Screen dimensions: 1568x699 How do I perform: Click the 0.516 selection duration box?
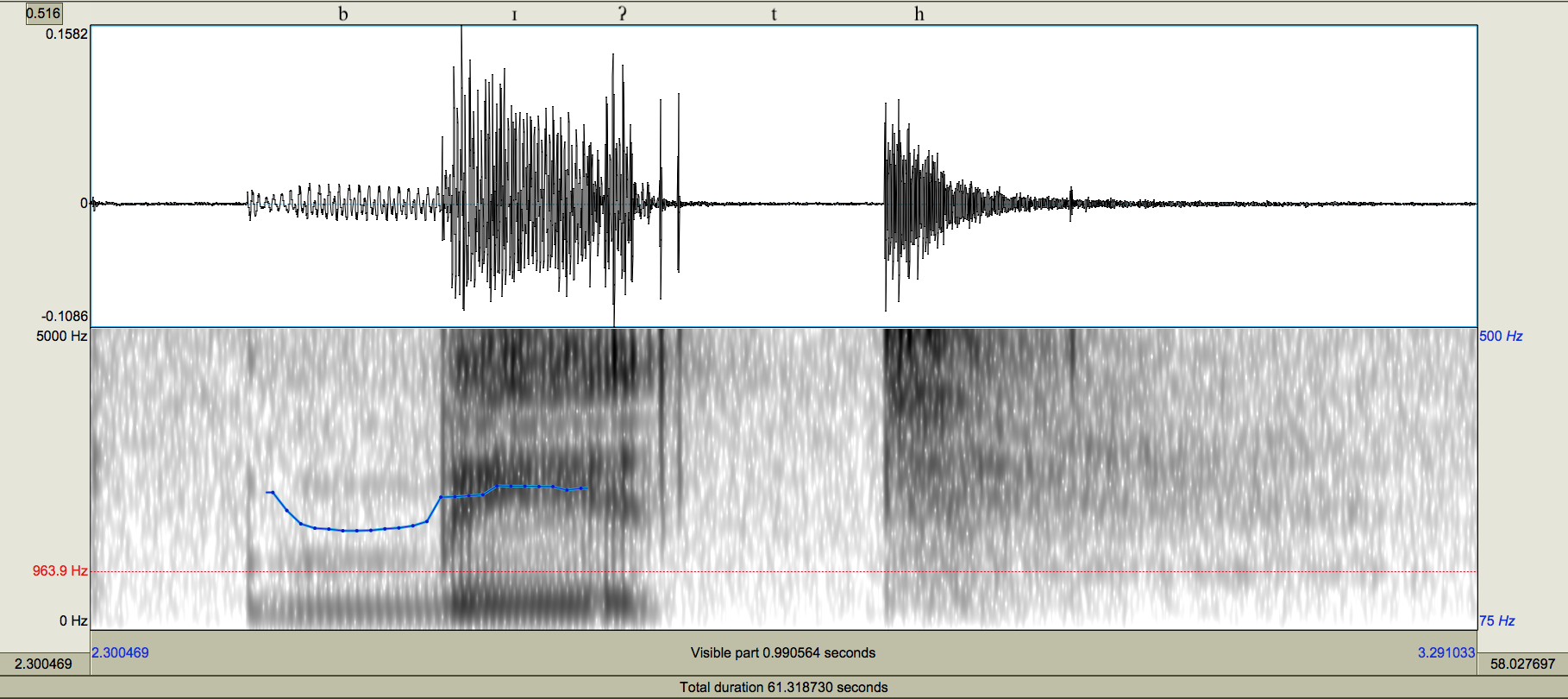pos(44,13)
